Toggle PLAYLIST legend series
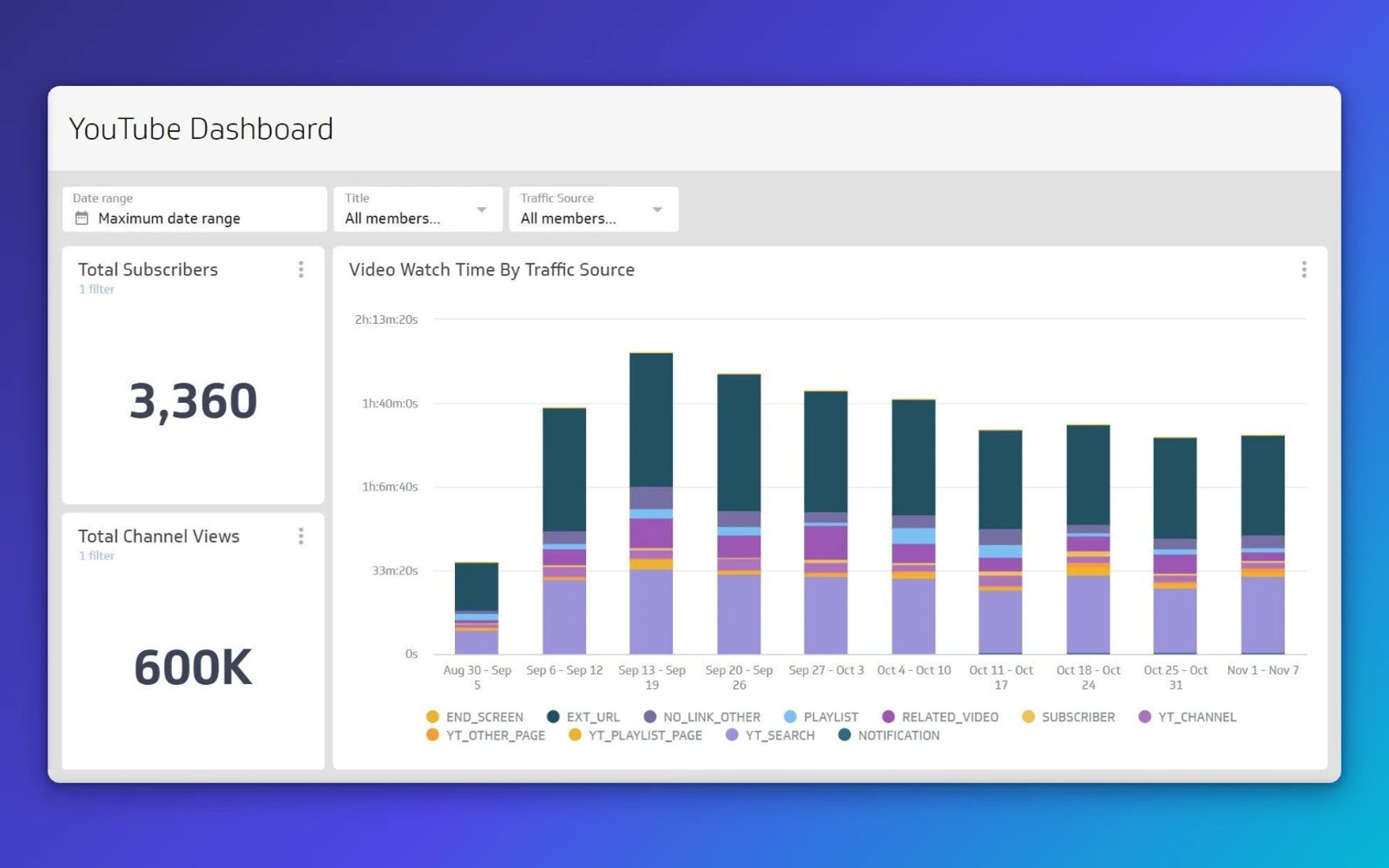 (821, 717)
